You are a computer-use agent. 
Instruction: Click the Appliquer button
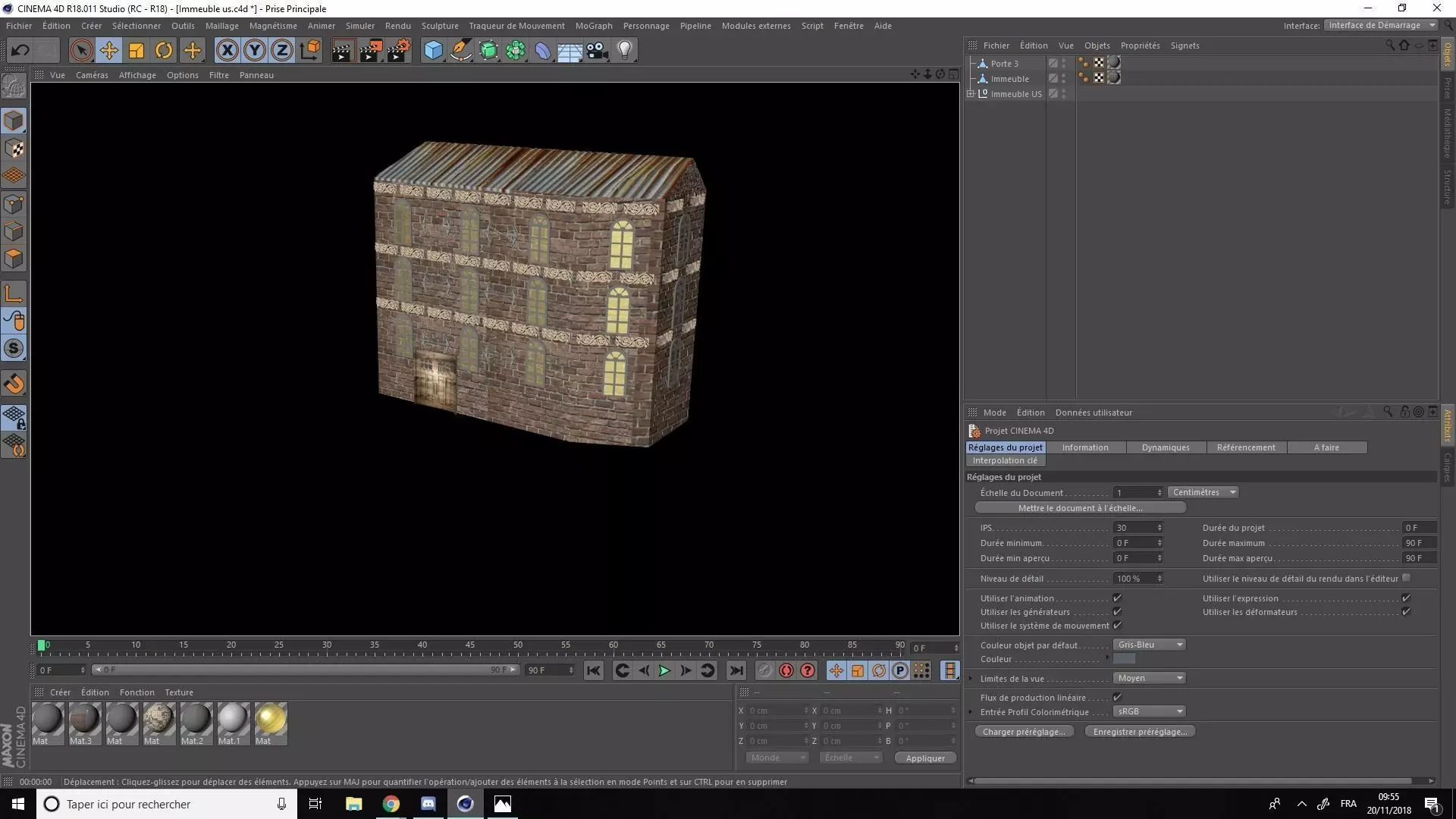[x=925, y=758]
